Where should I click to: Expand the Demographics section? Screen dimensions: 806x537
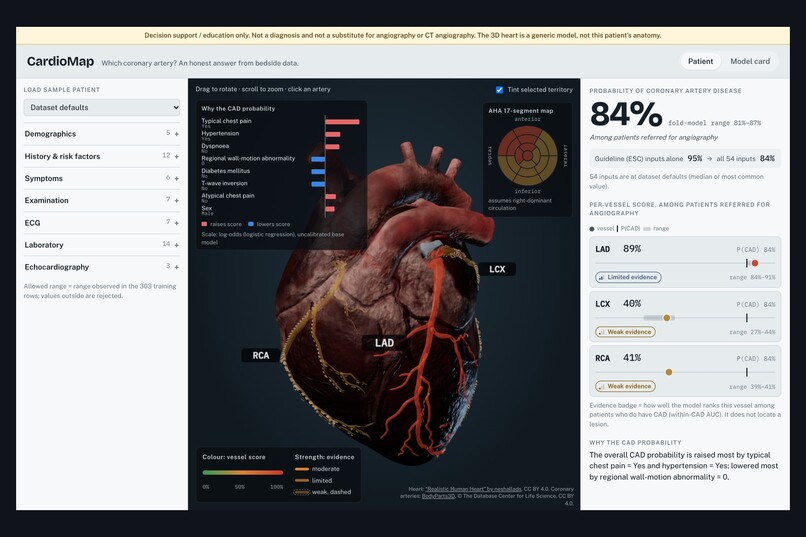[x=102, y=134]
